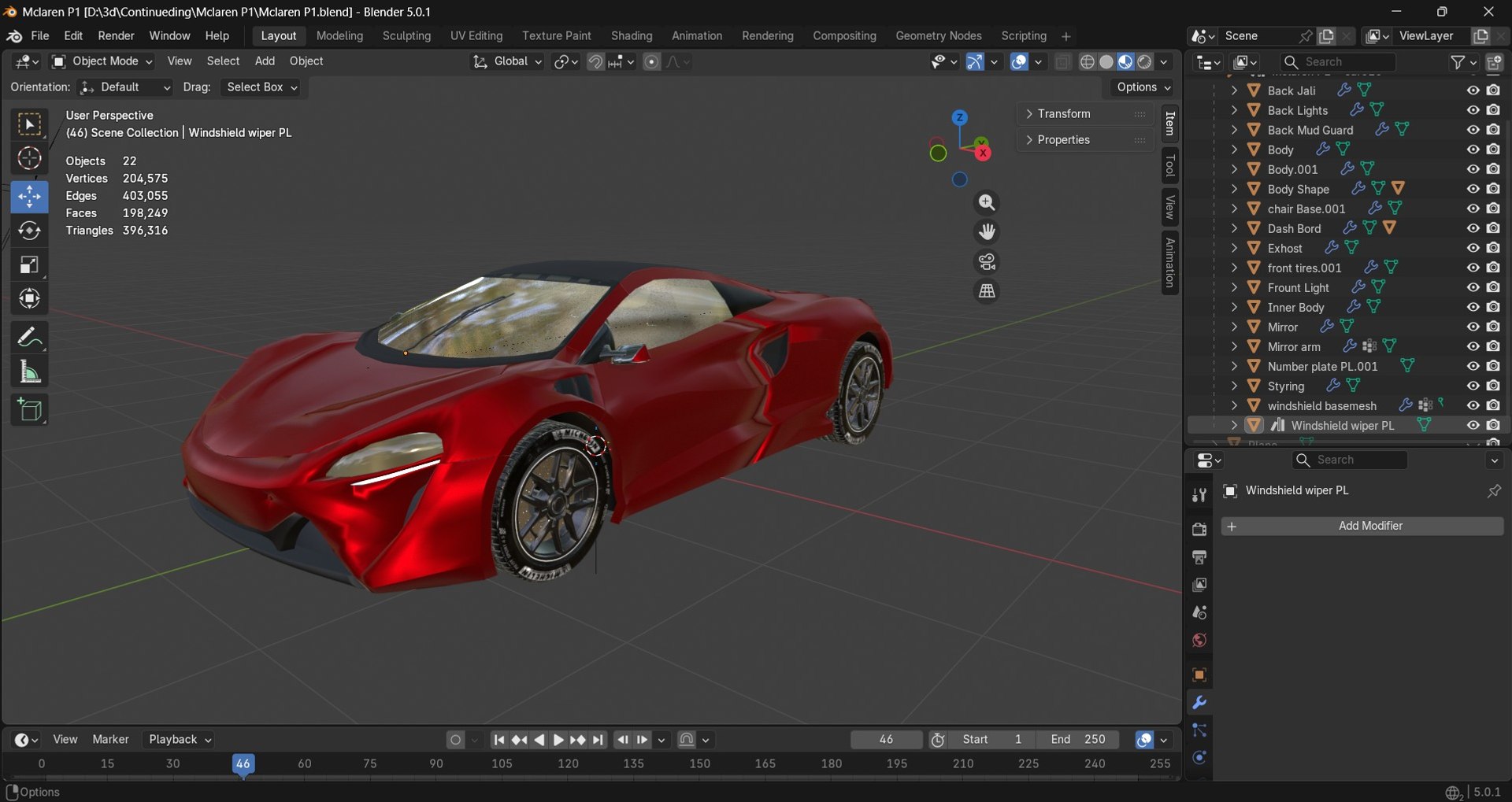The height and width of the screenshot is (802, 1512).
Task: Click the End frame 250 field
Action: pyautogui.click(x=1079, y=740)
